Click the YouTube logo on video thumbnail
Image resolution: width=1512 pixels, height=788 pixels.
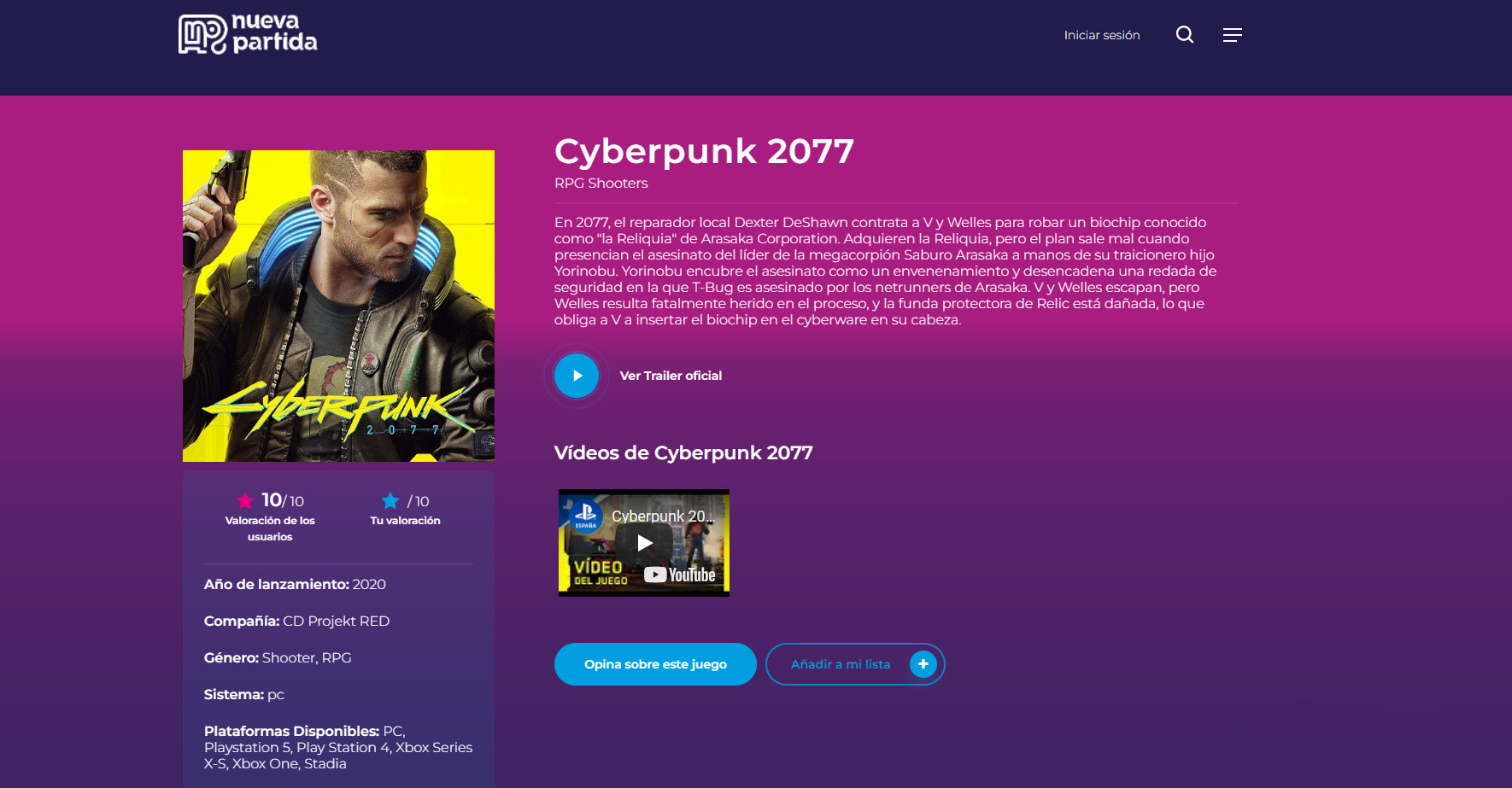click(x=680, y=575)
